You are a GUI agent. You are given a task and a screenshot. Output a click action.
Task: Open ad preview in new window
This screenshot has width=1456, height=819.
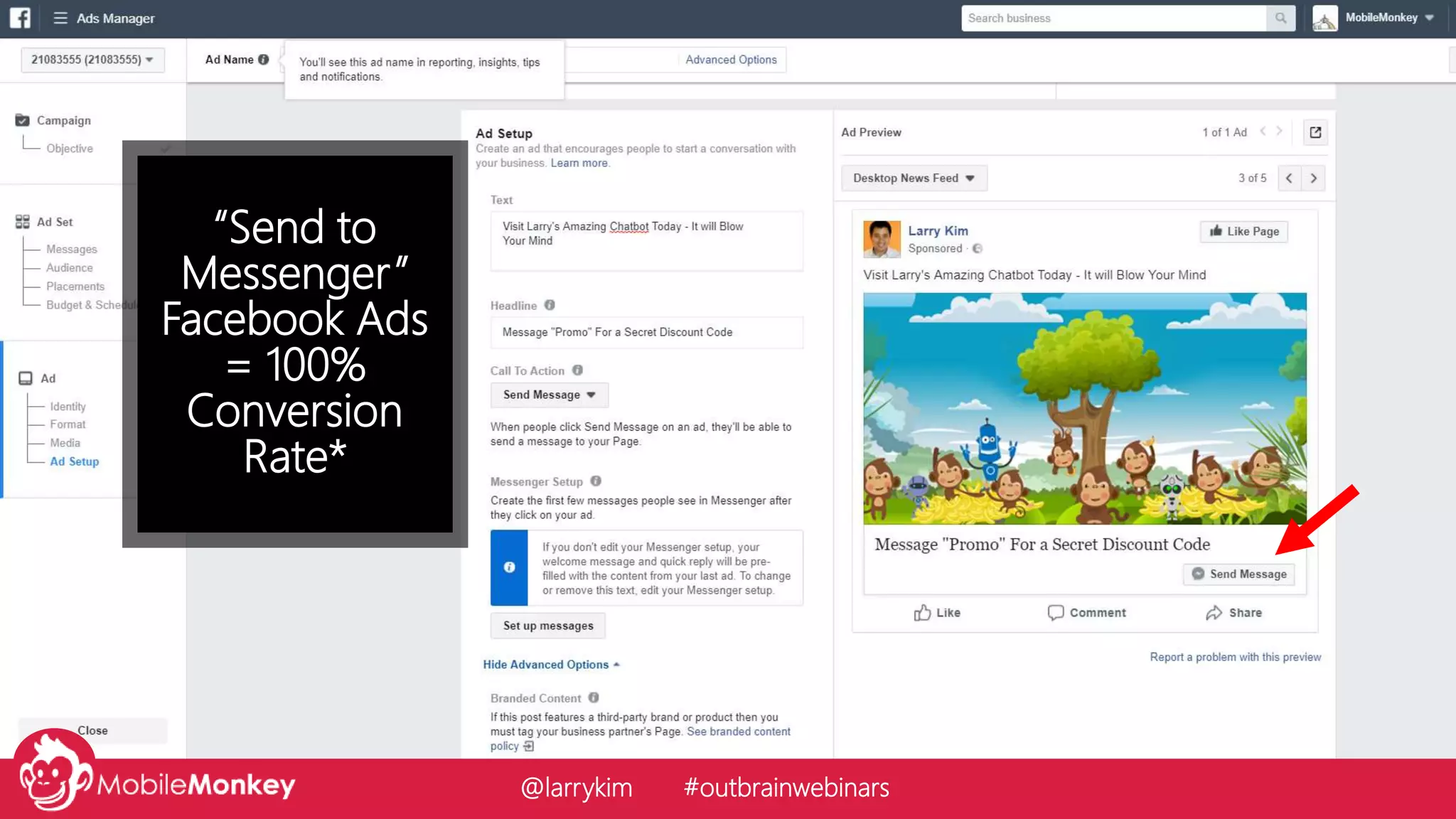click(1315, 132)
